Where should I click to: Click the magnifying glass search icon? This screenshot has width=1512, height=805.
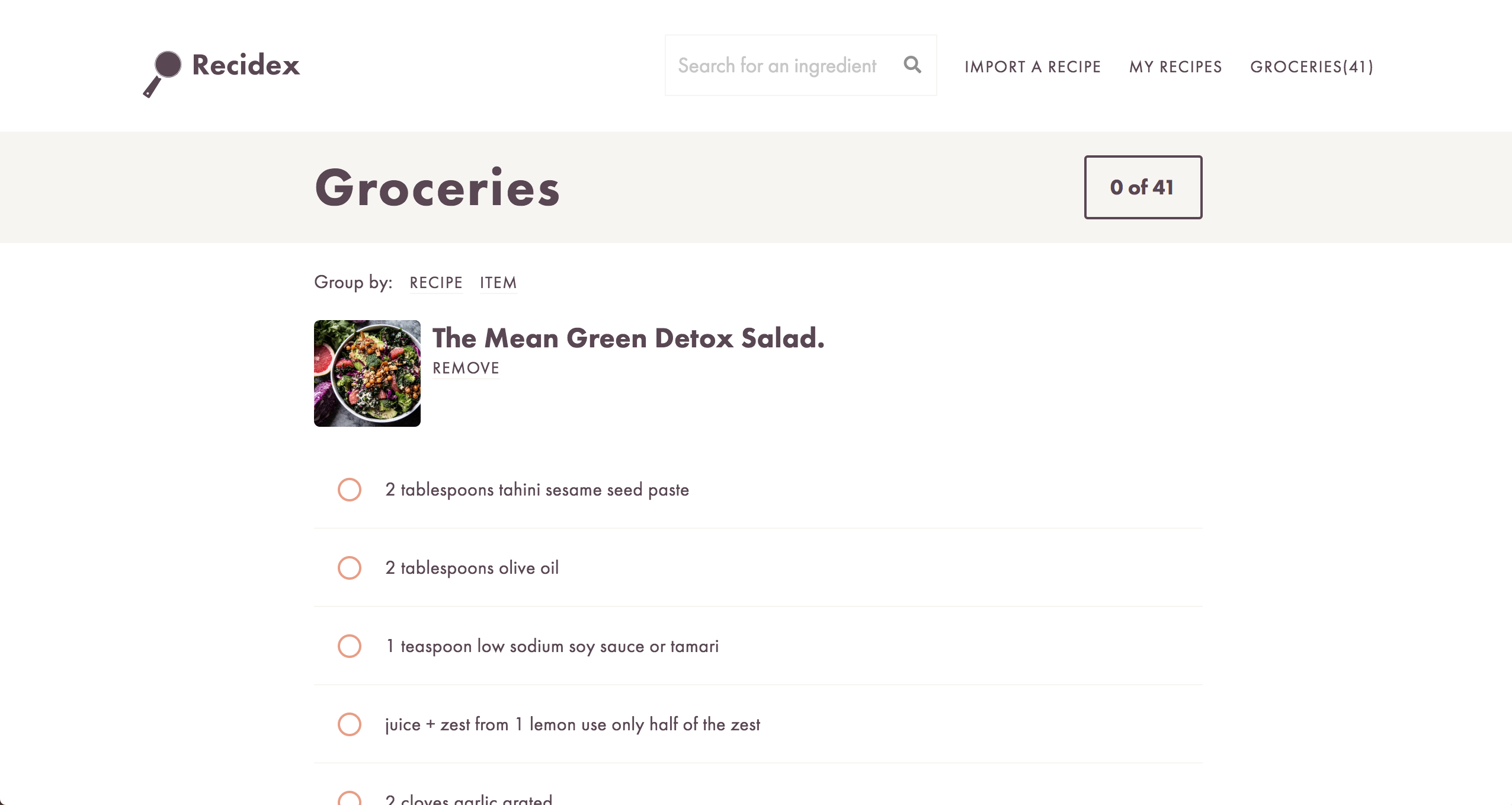tap(912, 65)
